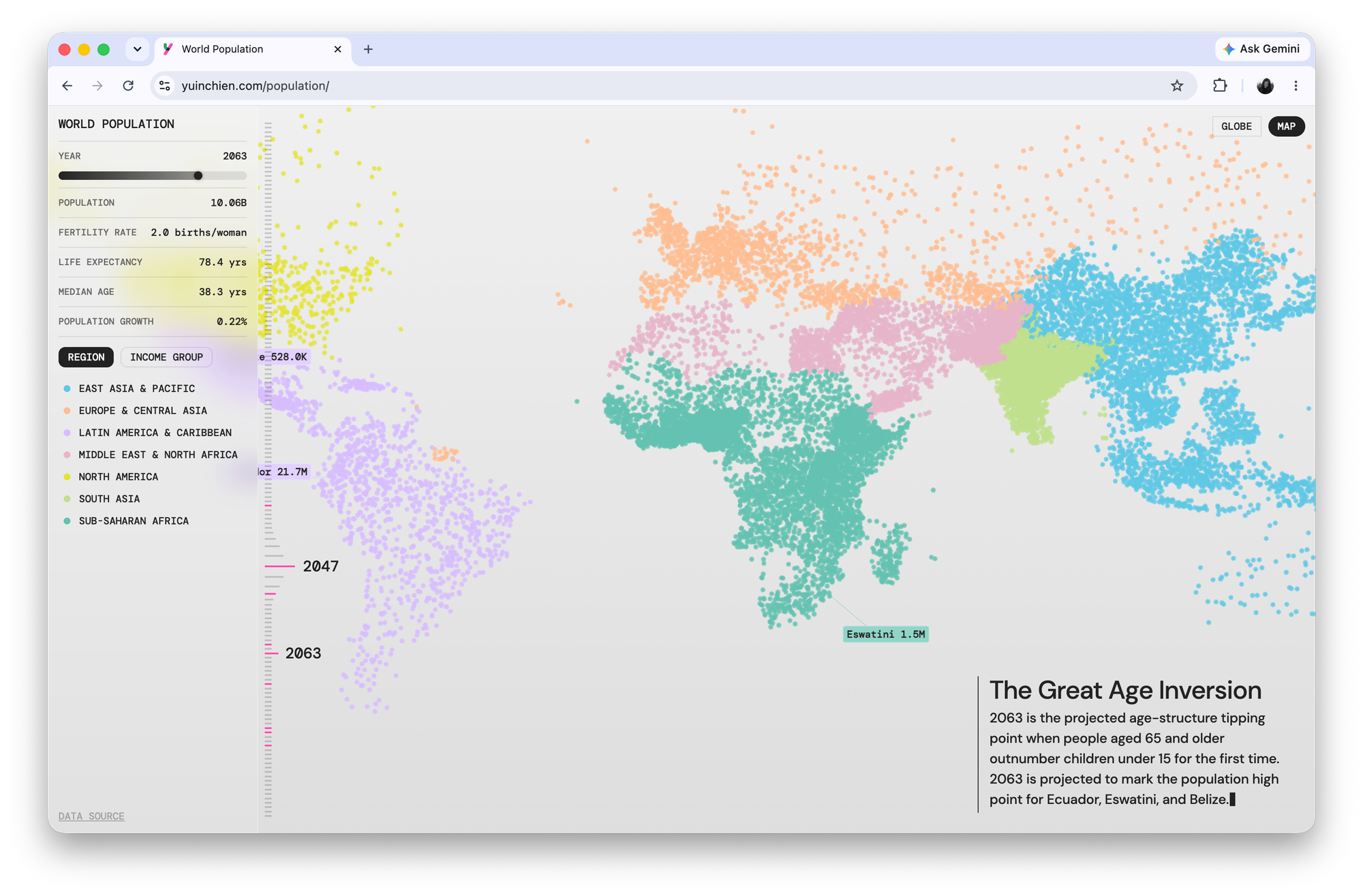Screen dimensions: 1363x896
Task: Switch view to GLOBE
Action: 1236,127
